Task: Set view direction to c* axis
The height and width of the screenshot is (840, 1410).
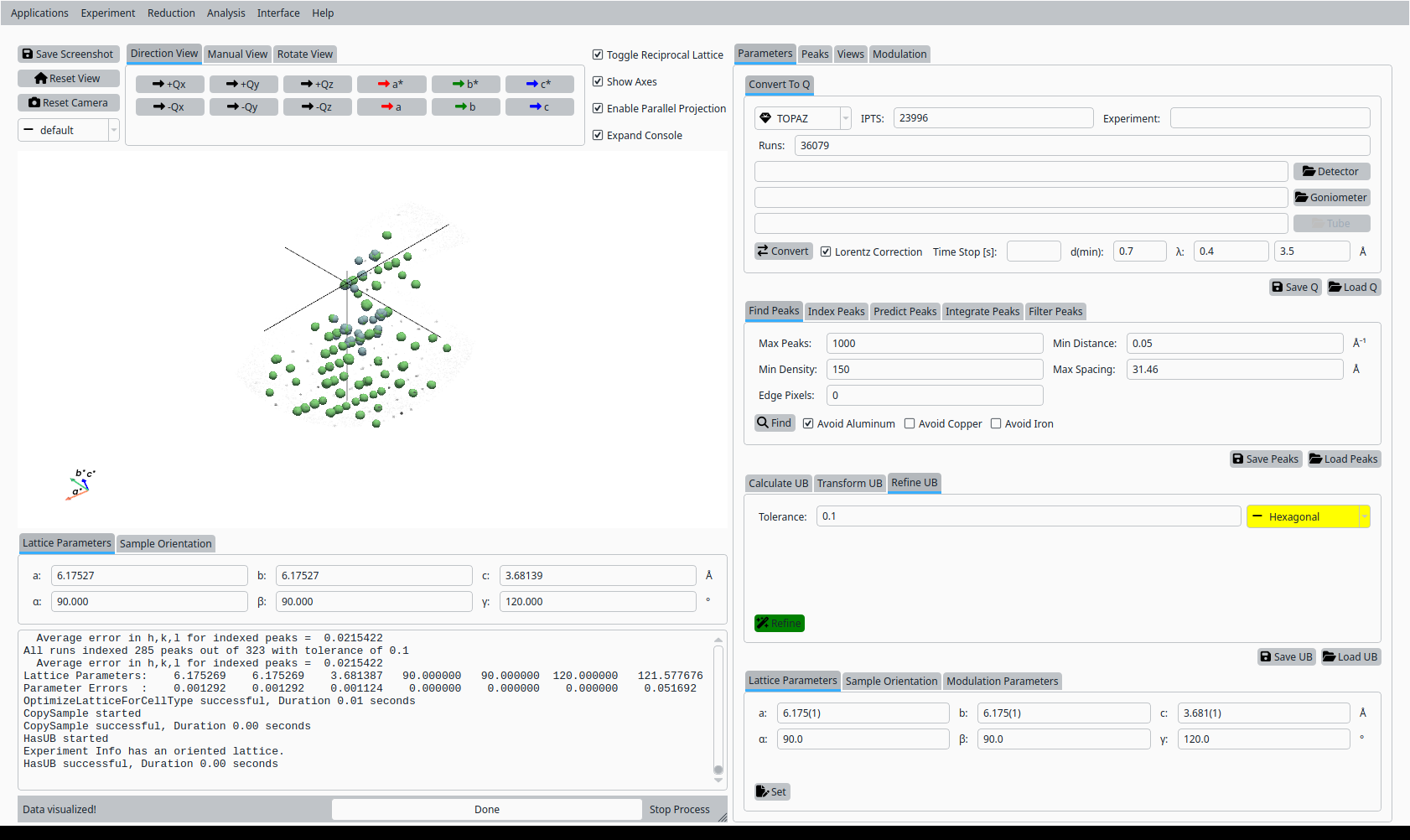Action: (539, 85)
